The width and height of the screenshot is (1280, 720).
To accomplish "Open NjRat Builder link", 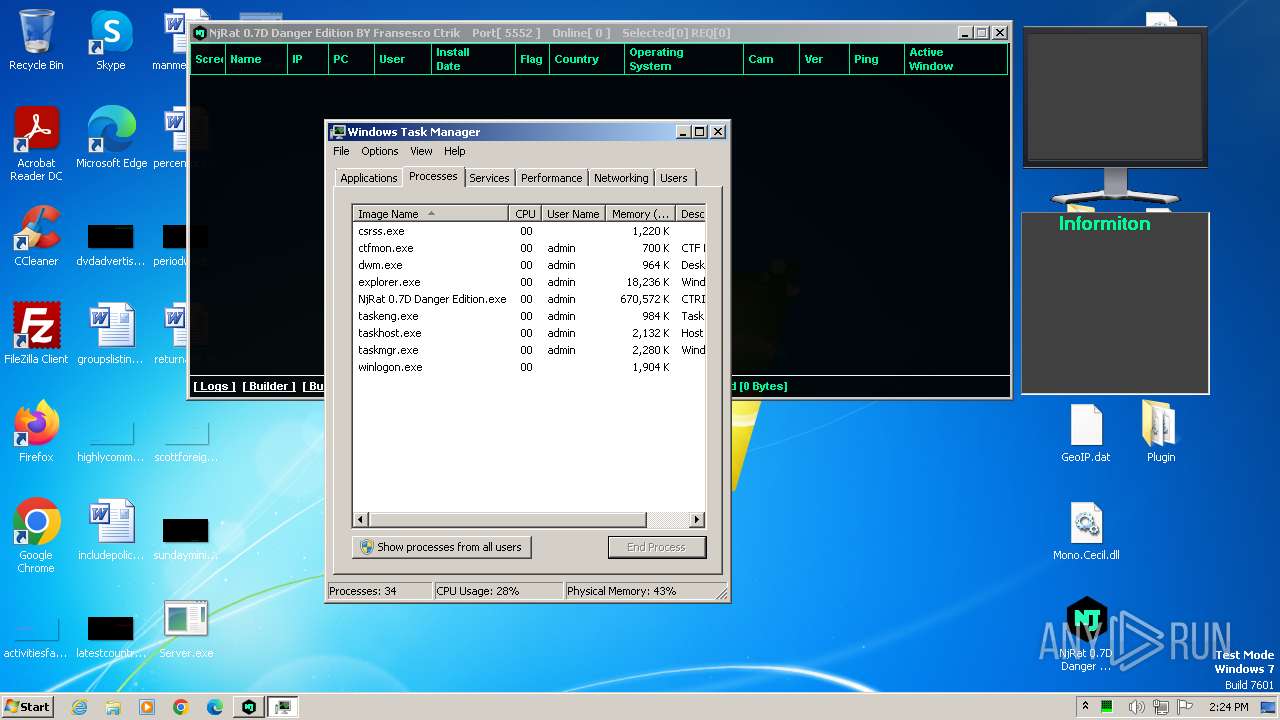I will click(269, 386).
